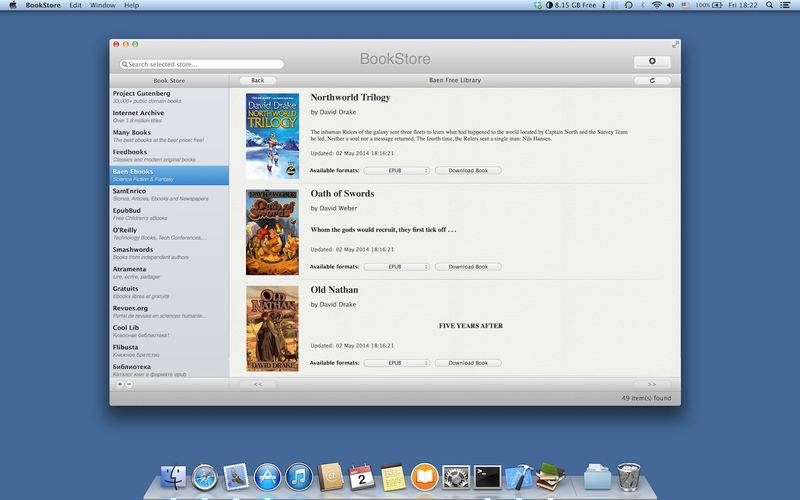The width and height of the screenshot is (800, 500).
Task: Click the search magnifier icon in search field
Action: click(124, 64)
